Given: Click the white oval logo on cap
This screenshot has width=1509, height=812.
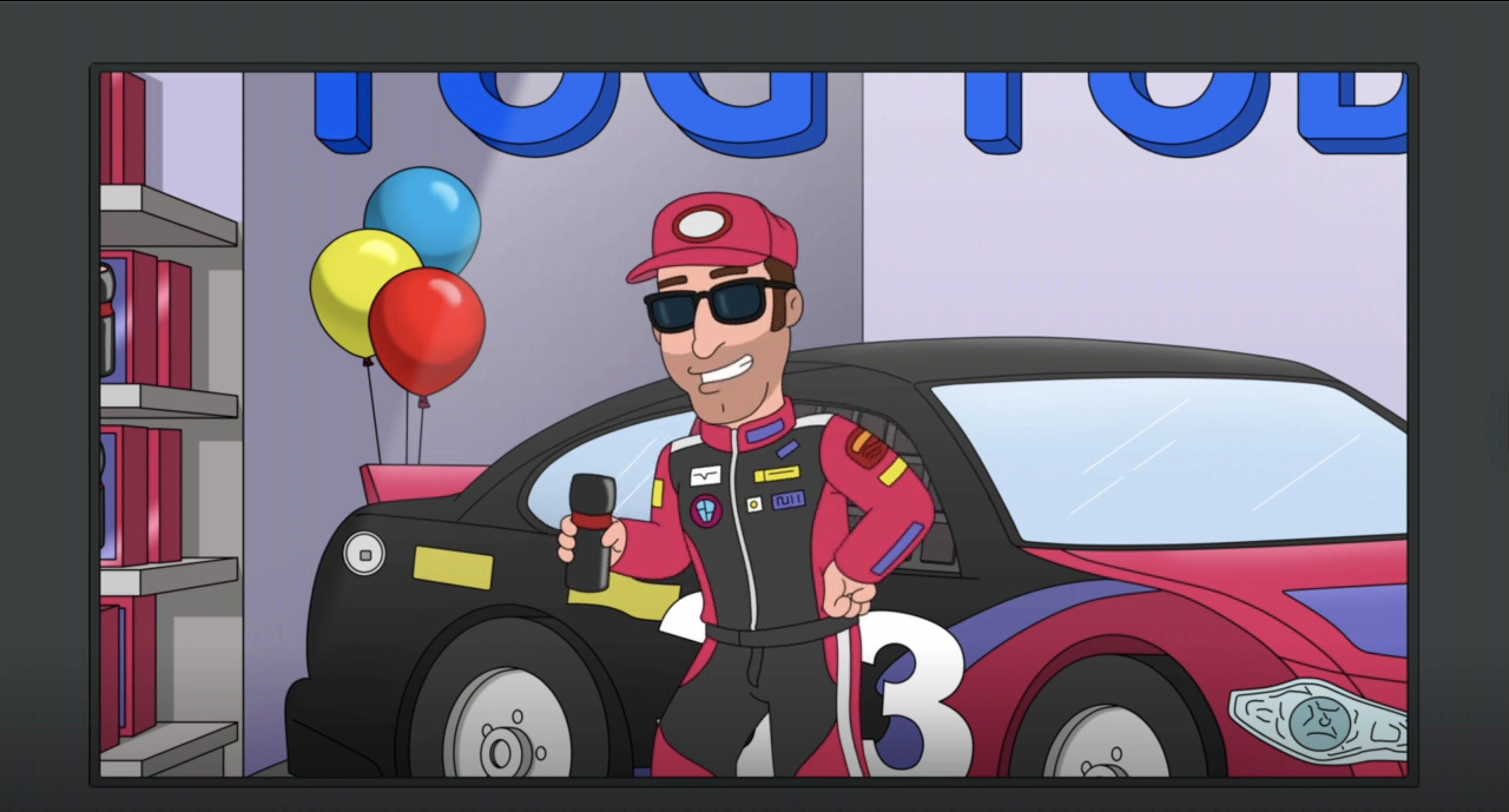Looking at the screenshot, I should (x=701, y=224).
